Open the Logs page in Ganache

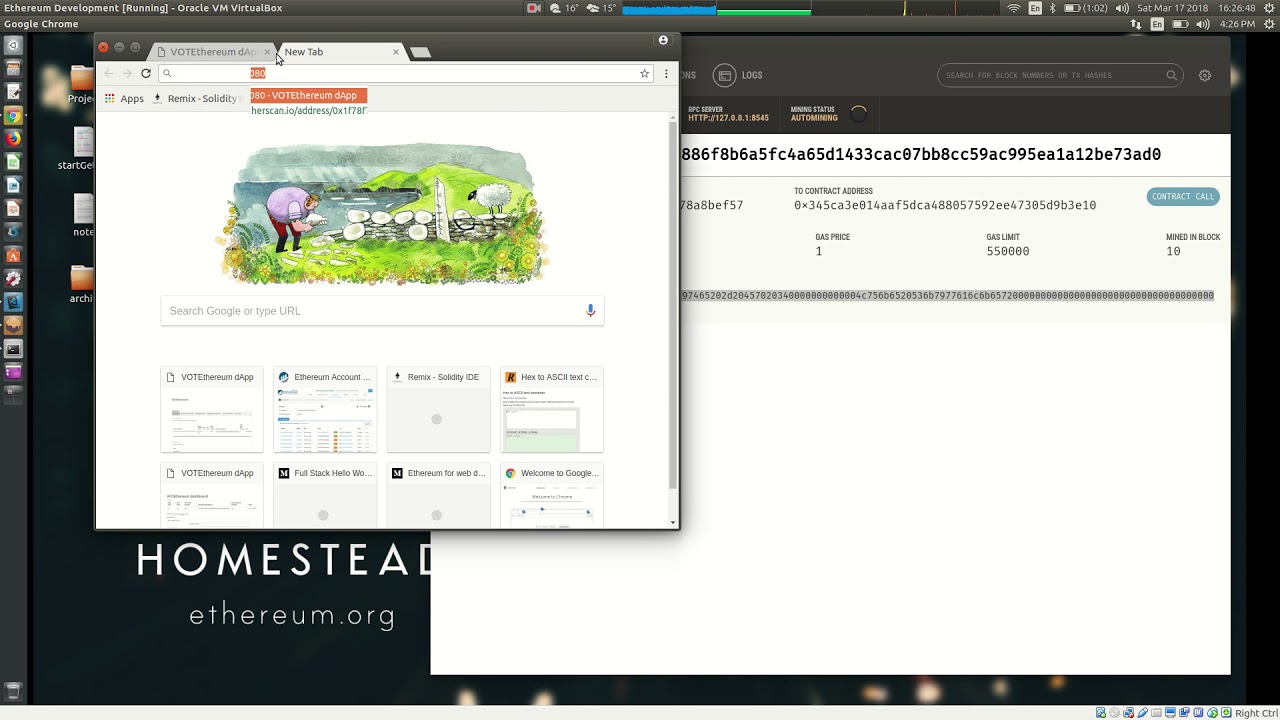point(738,75)
